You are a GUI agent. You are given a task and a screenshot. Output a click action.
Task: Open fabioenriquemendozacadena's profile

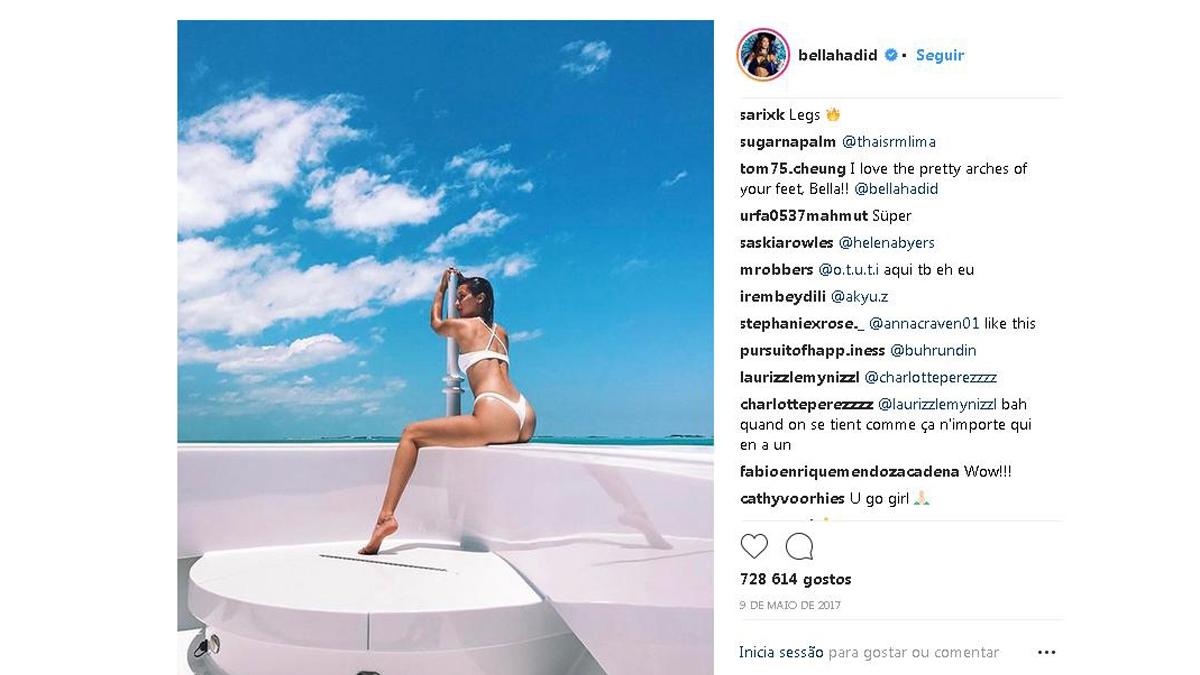850,472
